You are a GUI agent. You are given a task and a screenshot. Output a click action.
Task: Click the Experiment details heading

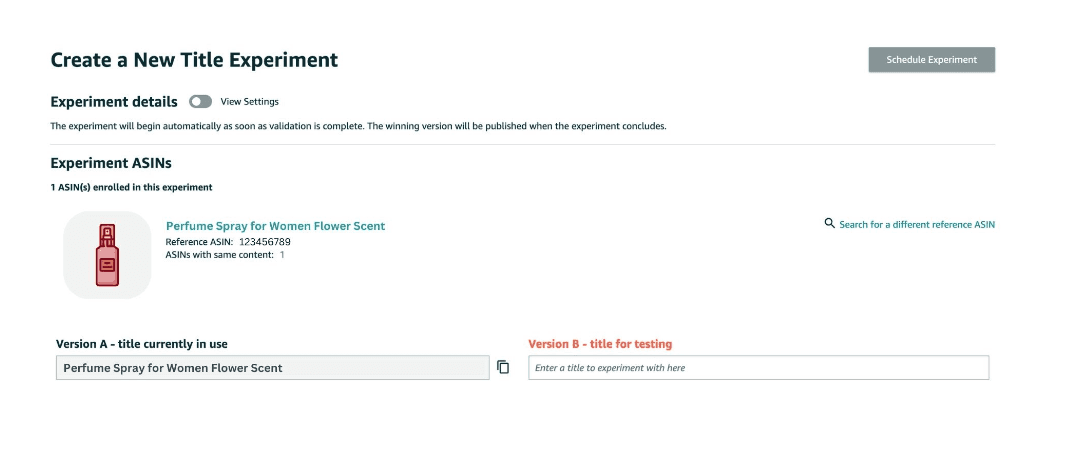click(114, 102)
